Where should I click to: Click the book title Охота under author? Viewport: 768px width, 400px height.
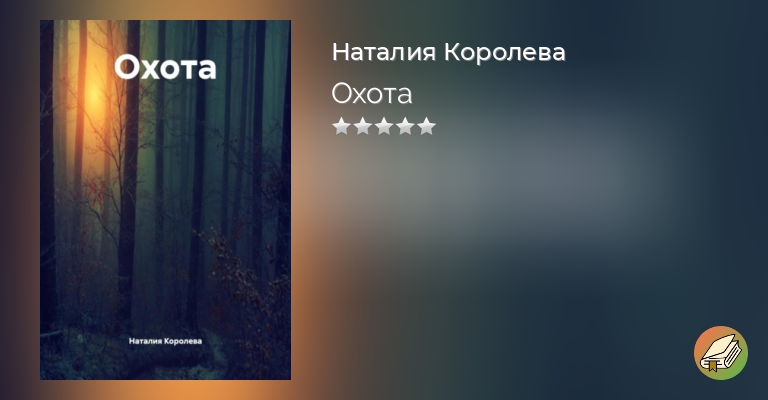coord(372,94)
